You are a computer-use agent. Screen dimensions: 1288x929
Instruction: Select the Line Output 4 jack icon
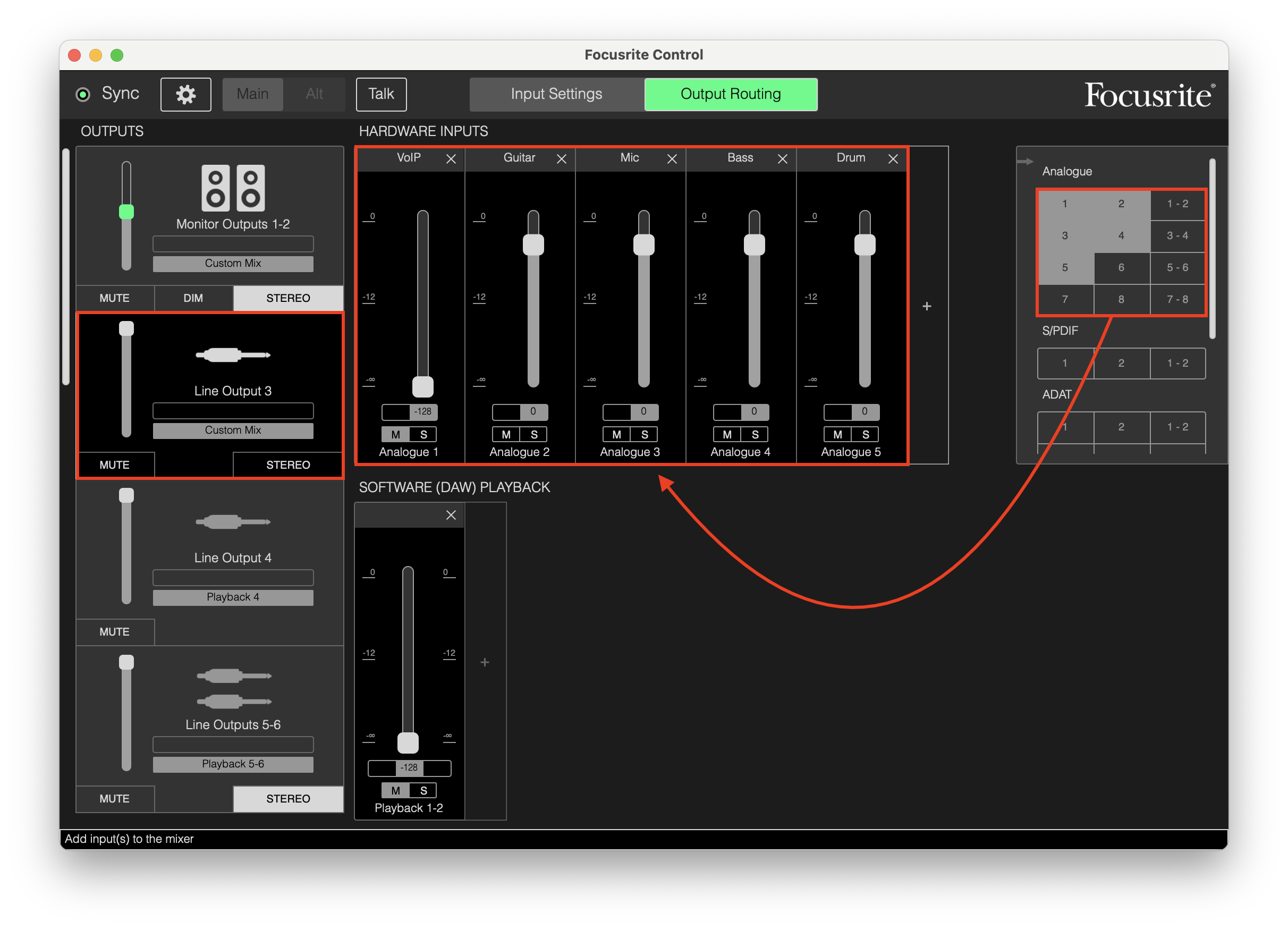[x=233, y=521]
